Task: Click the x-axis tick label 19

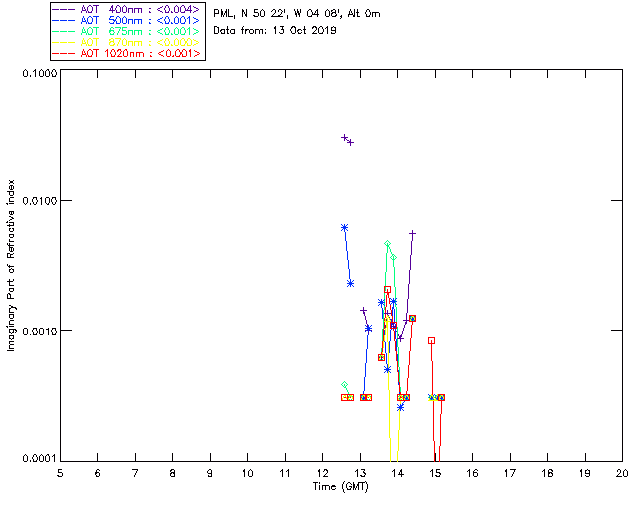Action: click(x=585, y=473)
